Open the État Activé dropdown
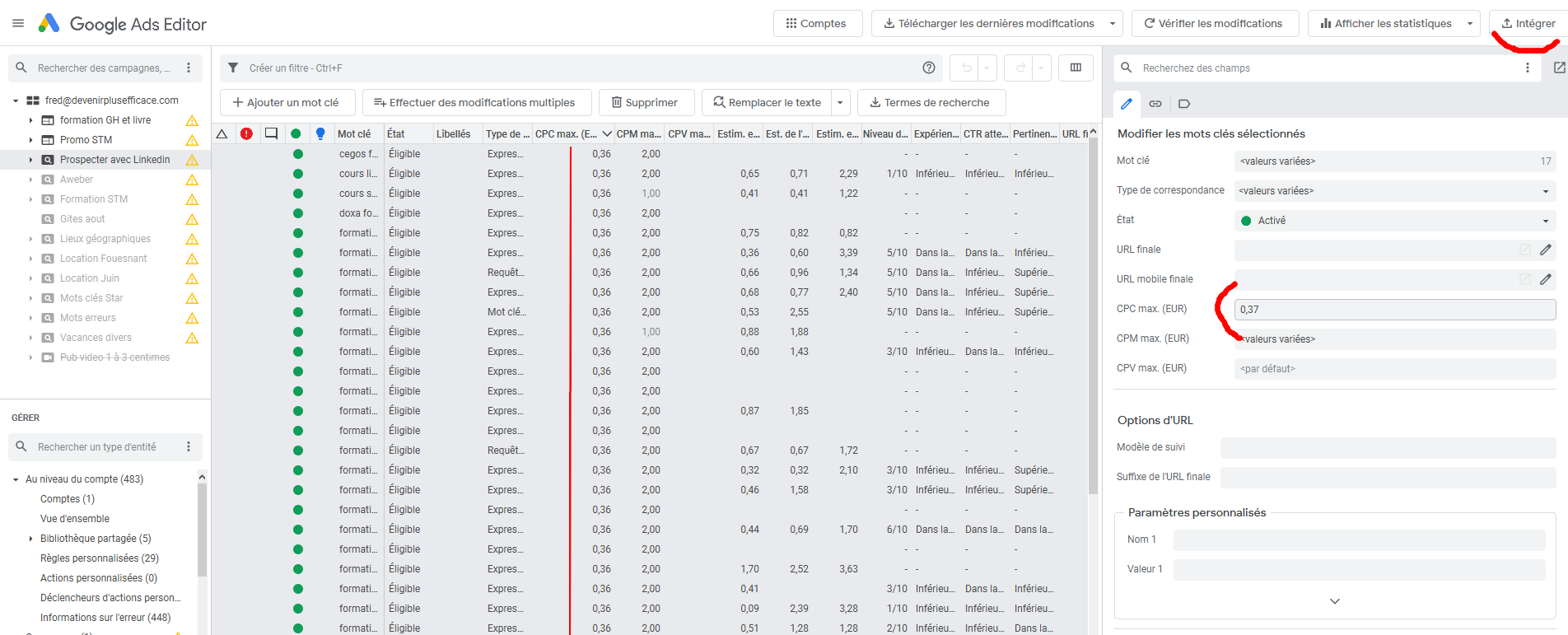This screenshot has width=1568, height=635. tap(1395, 221)
